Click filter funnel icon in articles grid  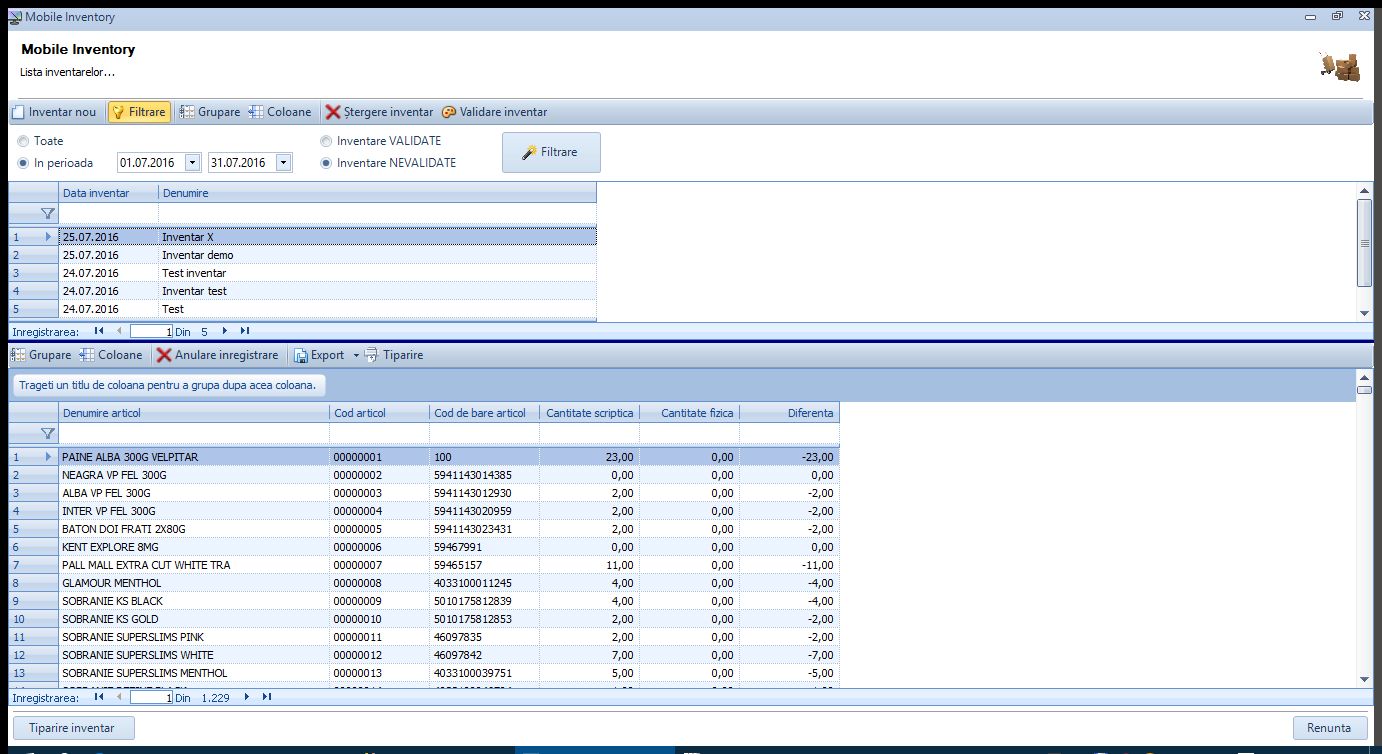pos(47,433)
